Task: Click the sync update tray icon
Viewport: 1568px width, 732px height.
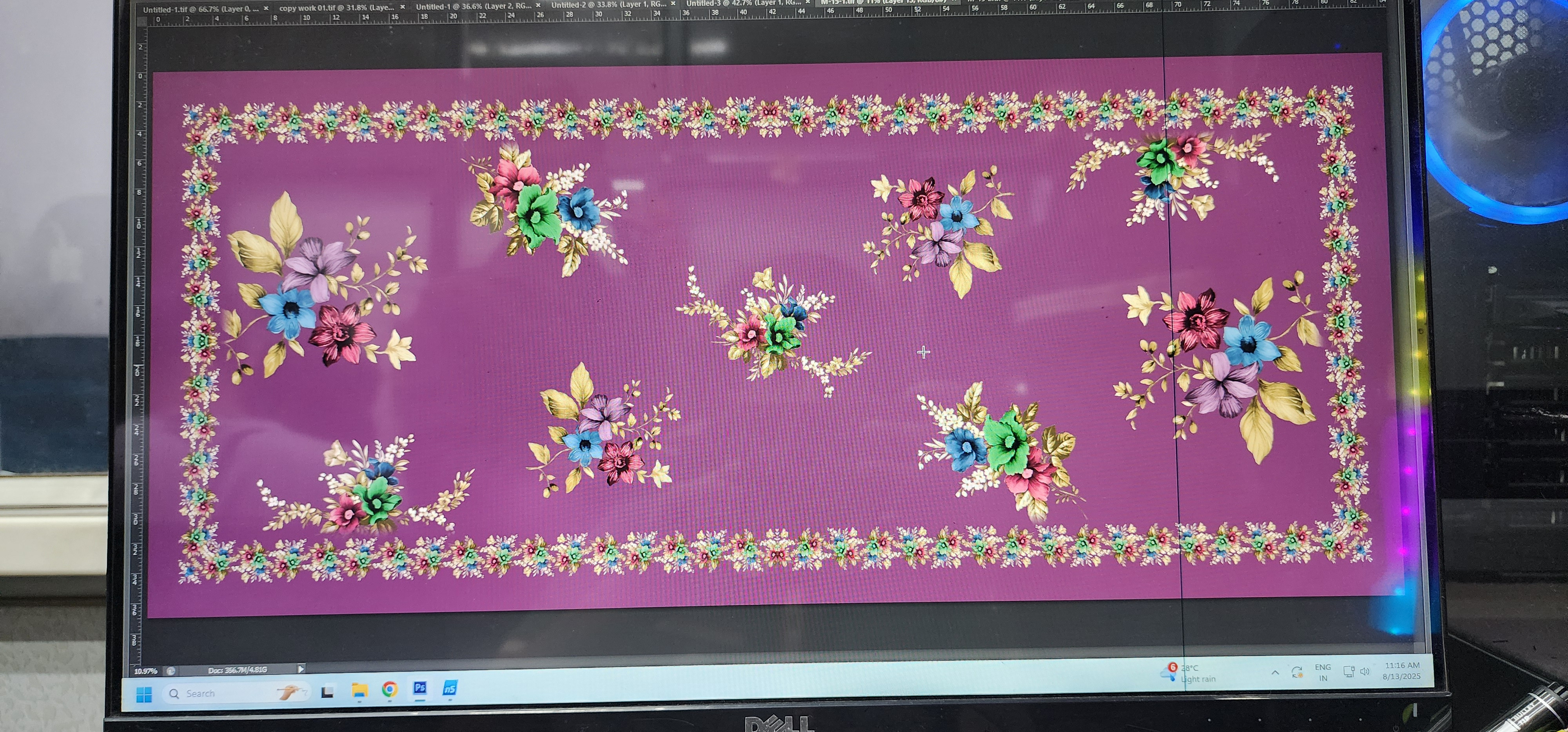Action: tap(1296, 672)
